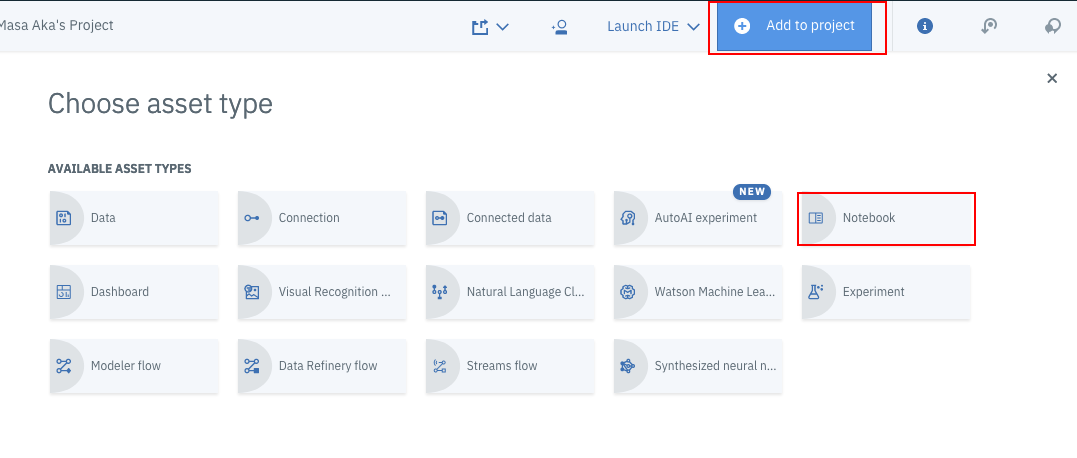Click the plus icon in Add to project
Screen dimensions: 1077x458
742,26
